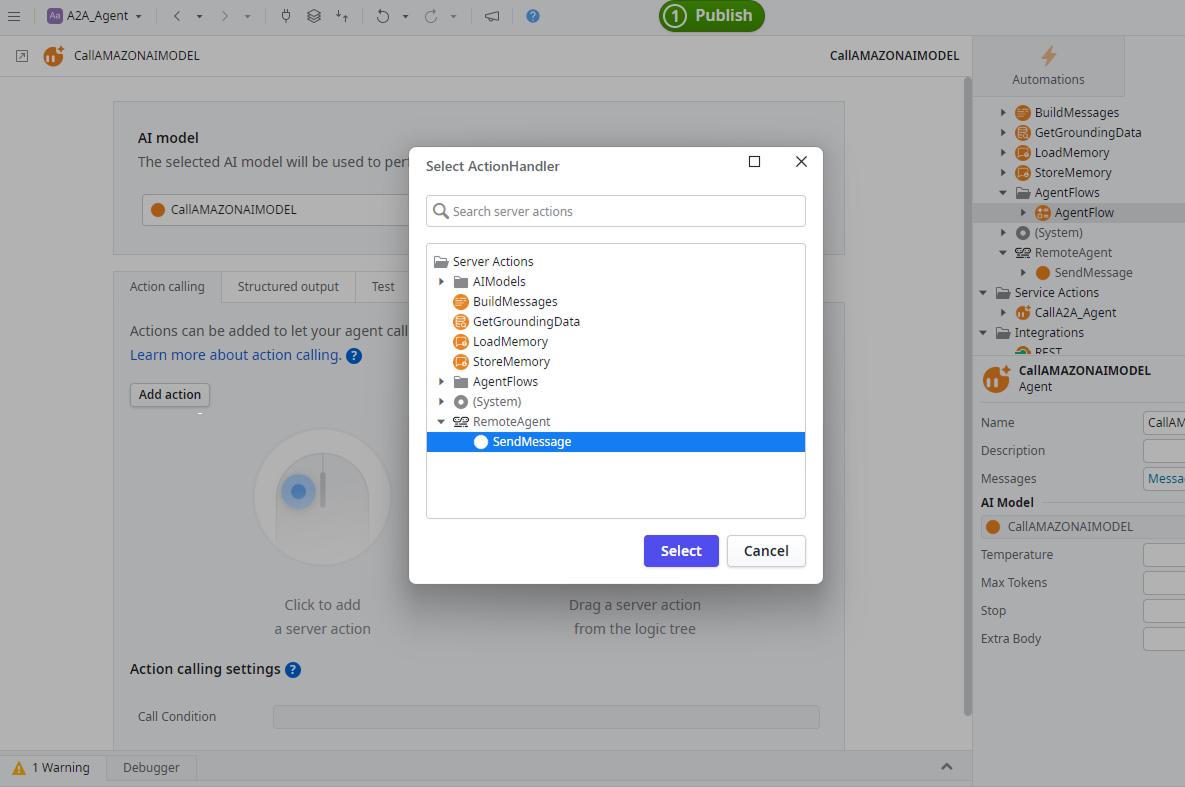Open the Debugger tab
This screenshot has width=1185, height=787.
pos(151,767)
